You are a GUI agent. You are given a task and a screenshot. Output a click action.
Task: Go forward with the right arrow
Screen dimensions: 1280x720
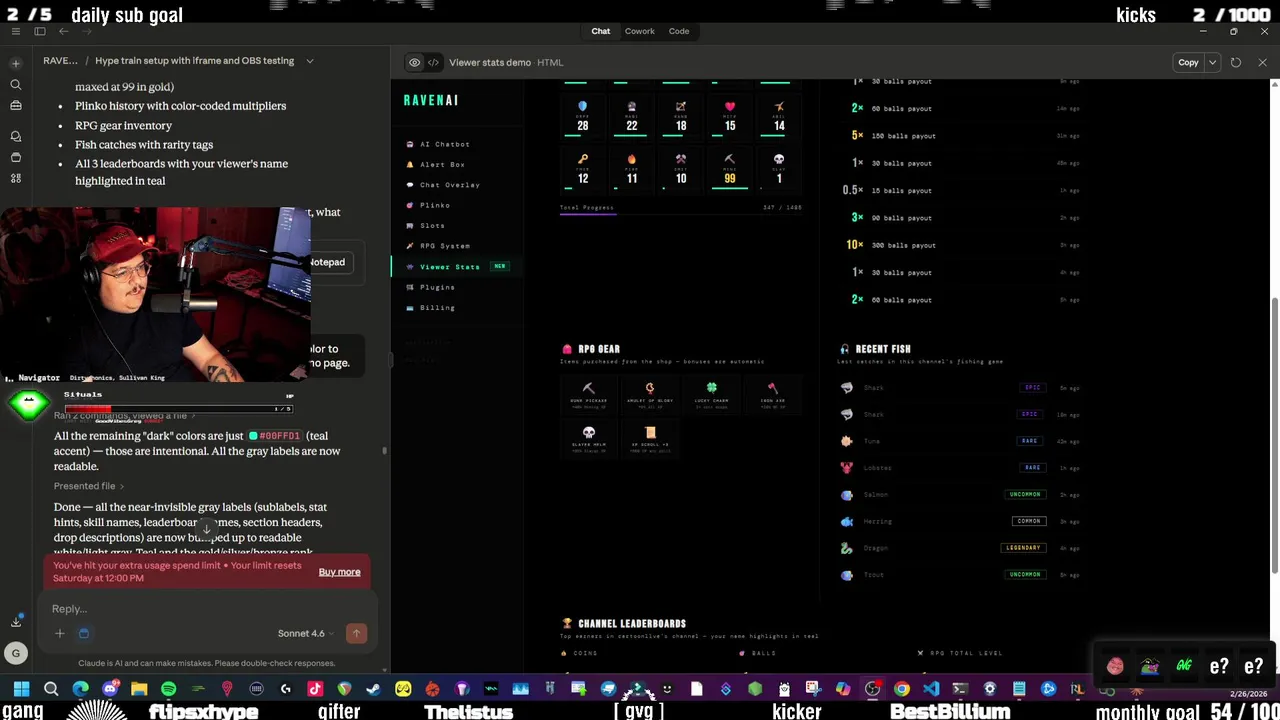[x=85, y=31]
